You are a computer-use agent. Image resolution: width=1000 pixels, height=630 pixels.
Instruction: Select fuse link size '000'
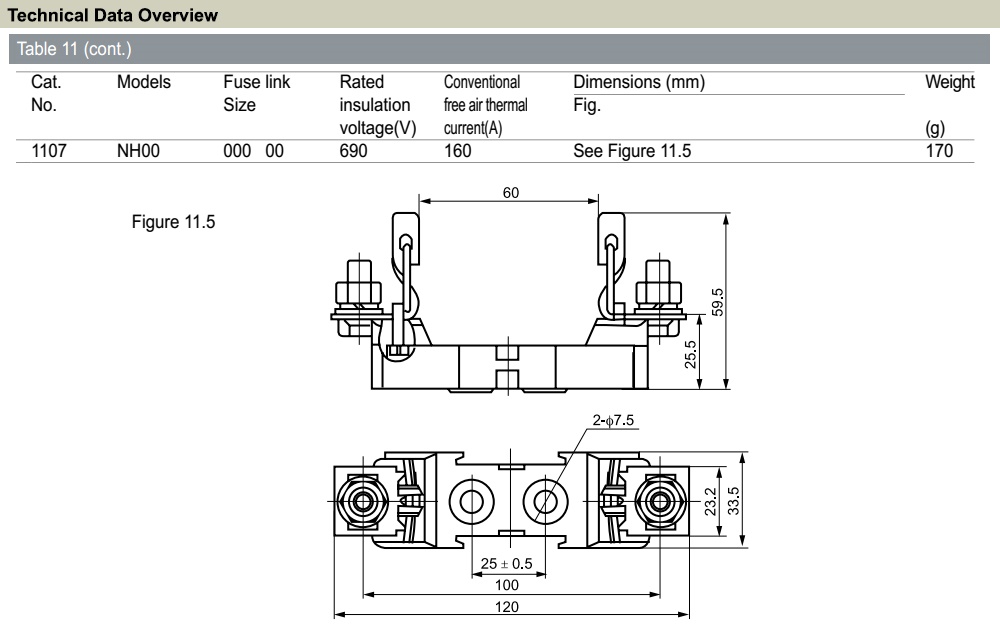click(237, 151)
